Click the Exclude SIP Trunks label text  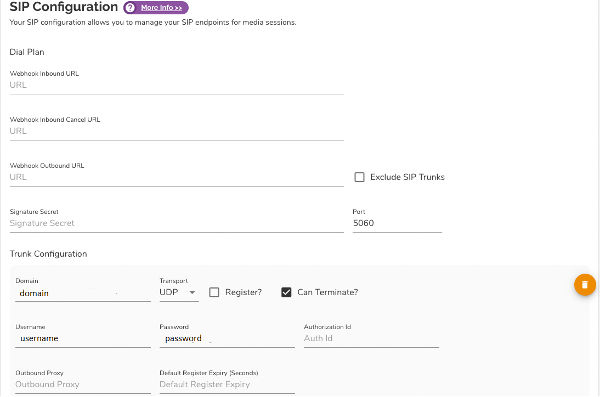[407, 177]
